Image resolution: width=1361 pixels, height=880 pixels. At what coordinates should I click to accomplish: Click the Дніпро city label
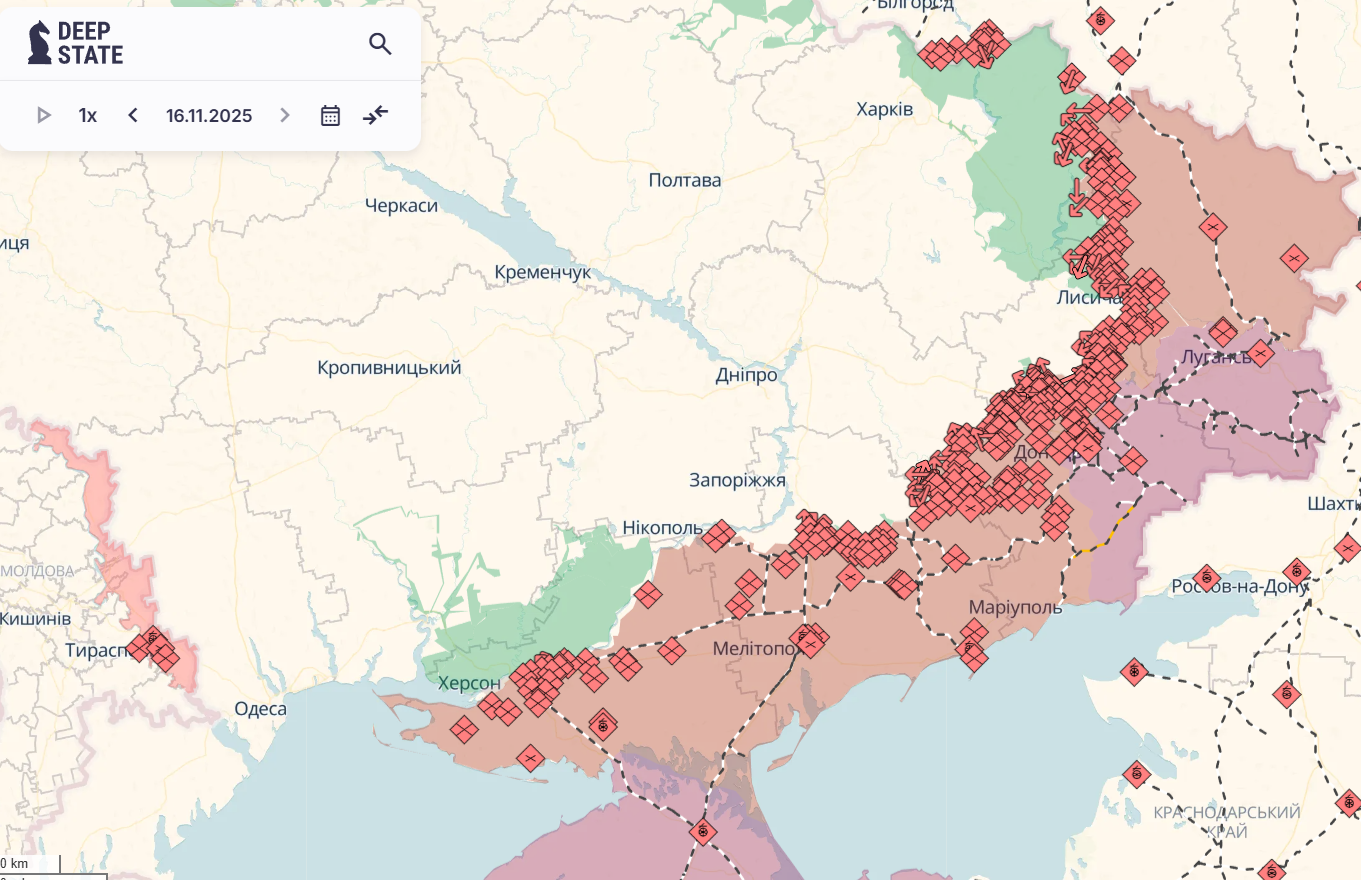746,375
